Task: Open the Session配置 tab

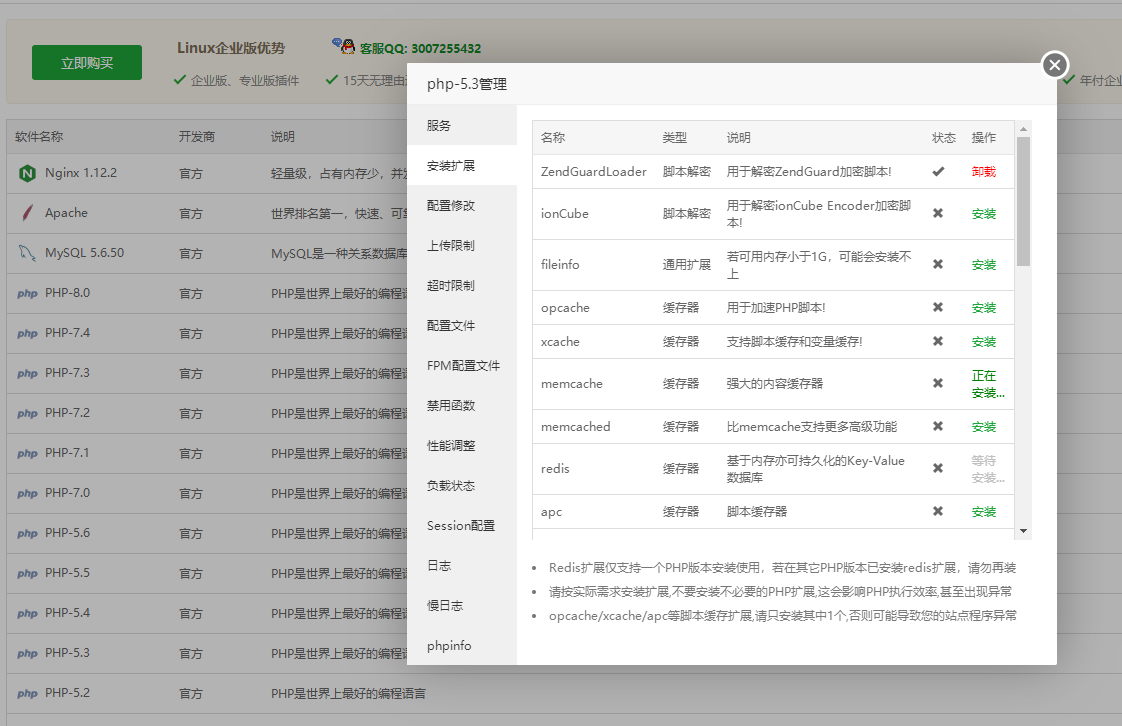Action: [x=462, y=526]
